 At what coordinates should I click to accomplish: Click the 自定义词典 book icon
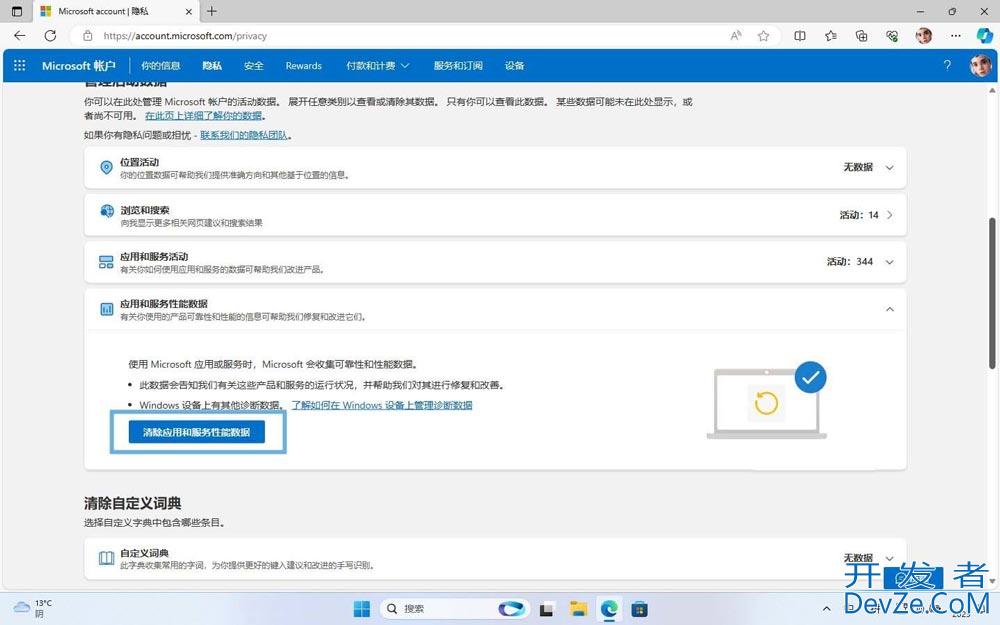coord(107,558)
